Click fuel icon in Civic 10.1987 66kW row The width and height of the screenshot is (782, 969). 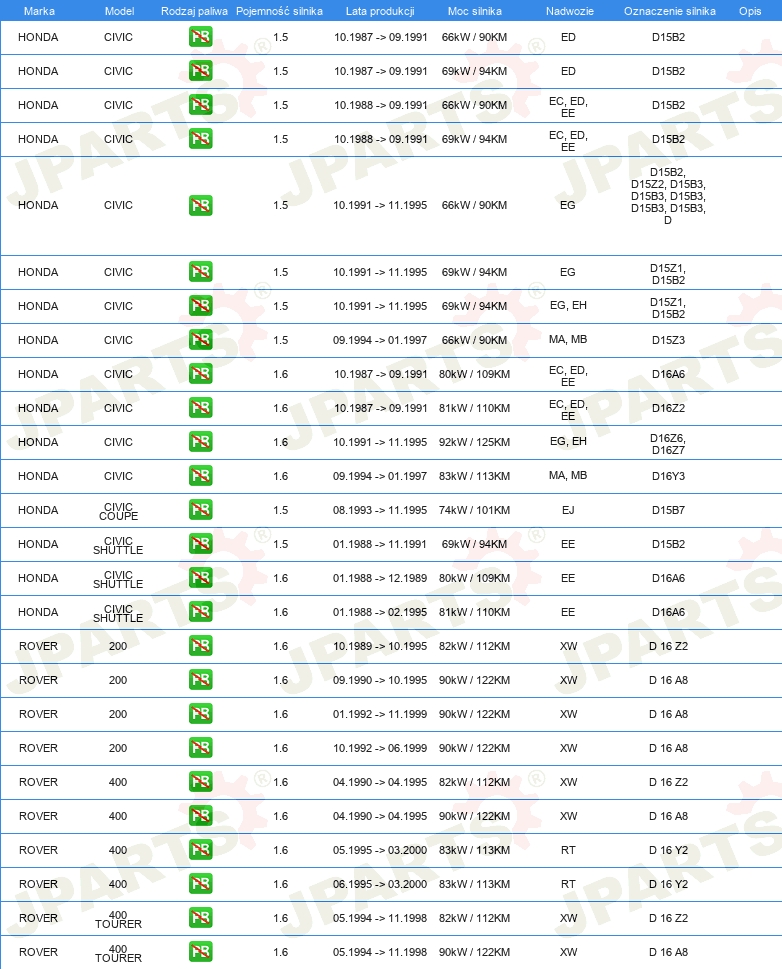tap(200, 37)
